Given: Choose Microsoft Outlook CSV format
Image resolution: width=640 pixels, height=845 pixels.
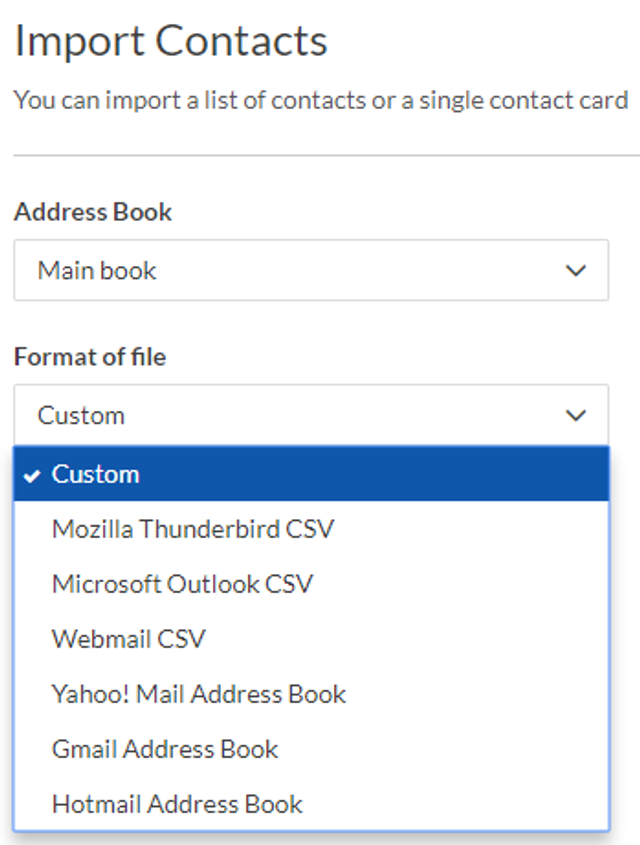Looking at the screenshot, I should [x=311, y=584].
